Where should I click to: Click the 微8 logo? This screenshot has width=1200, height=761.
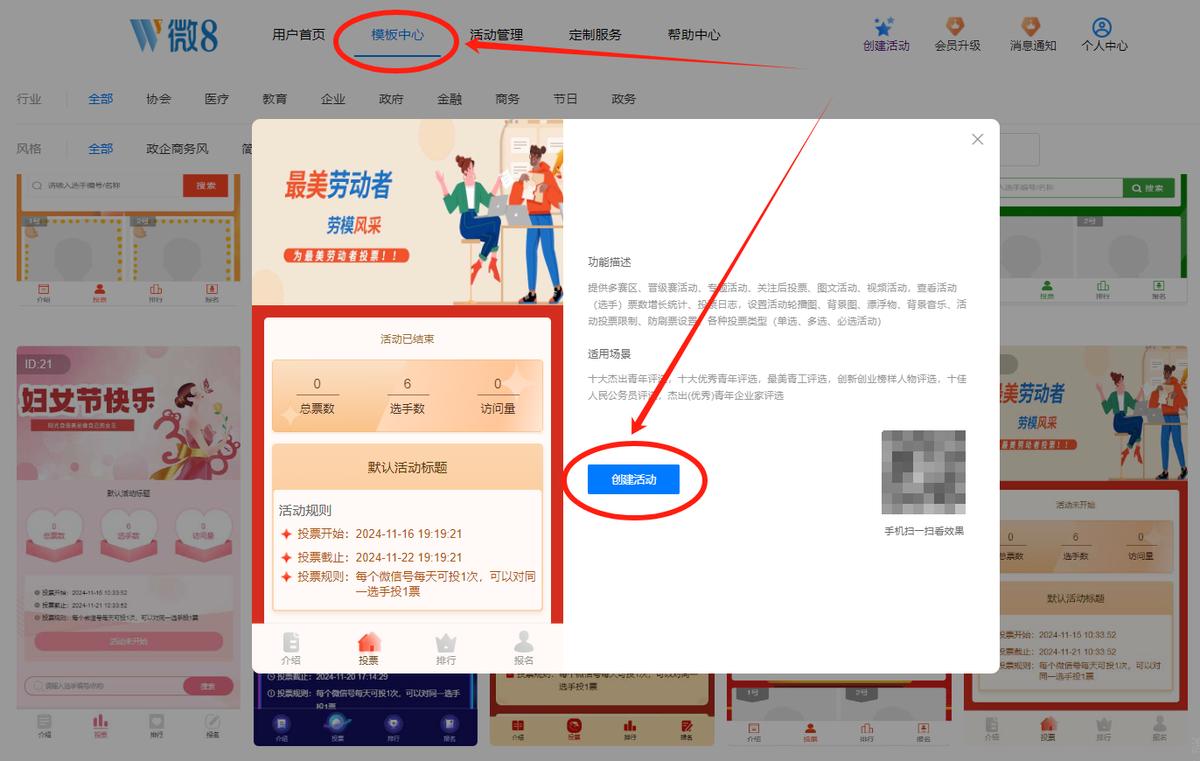coord(173,35)
